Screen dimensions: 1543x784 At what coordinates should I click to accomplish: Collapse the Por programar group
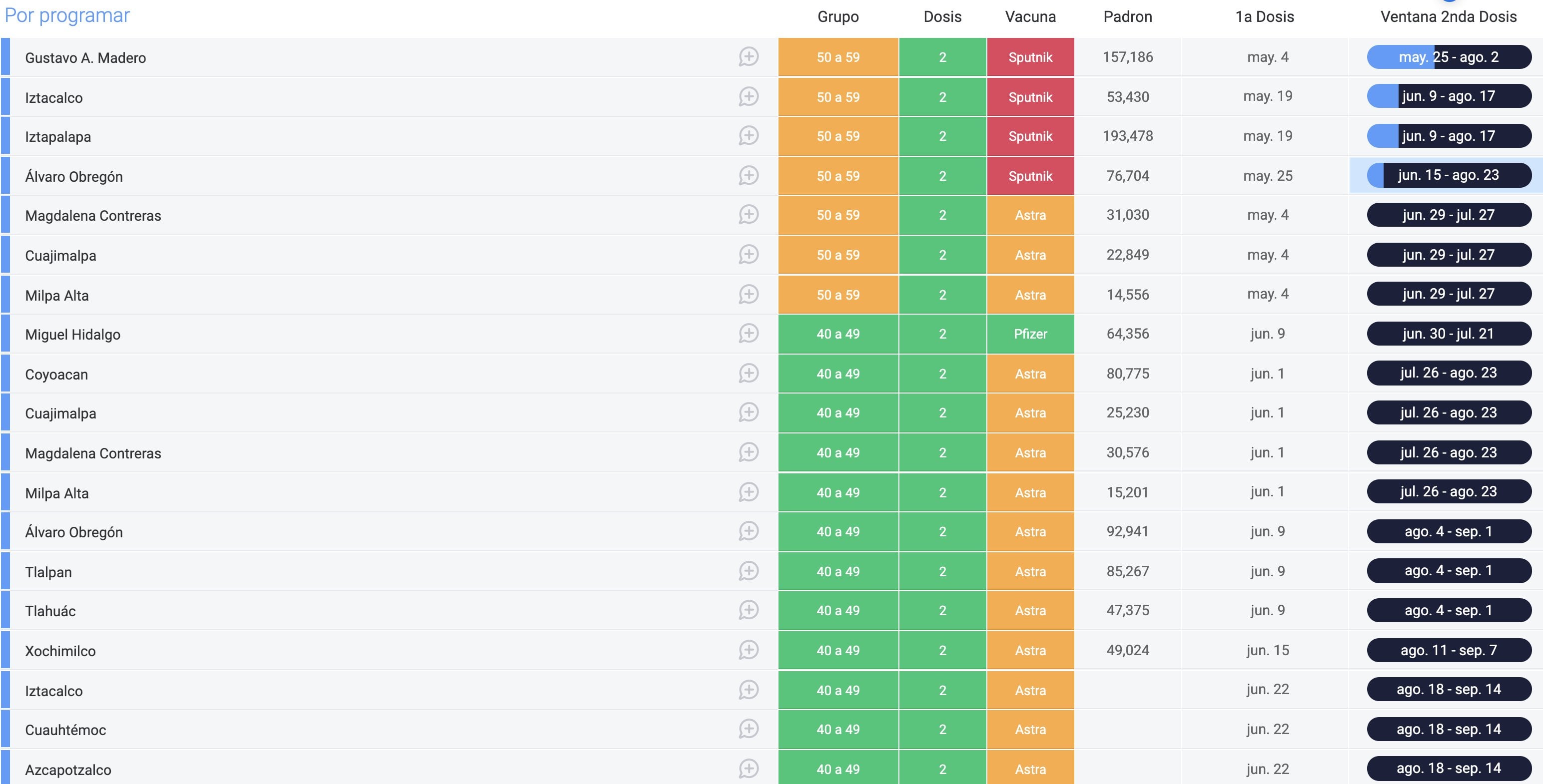coord(66,15)
